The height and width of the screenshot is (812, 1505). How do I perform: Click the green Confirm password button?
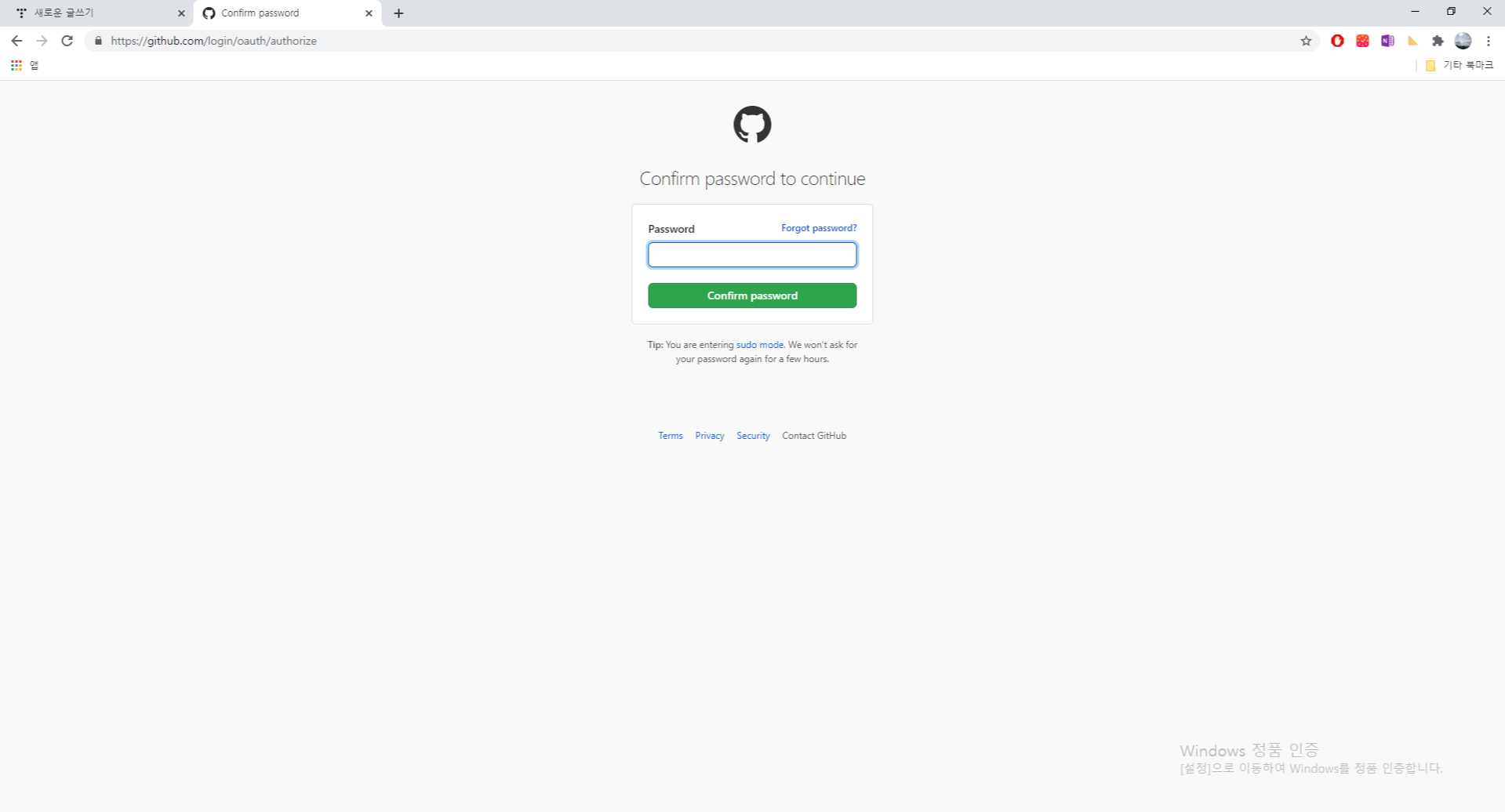click(752, 295)
